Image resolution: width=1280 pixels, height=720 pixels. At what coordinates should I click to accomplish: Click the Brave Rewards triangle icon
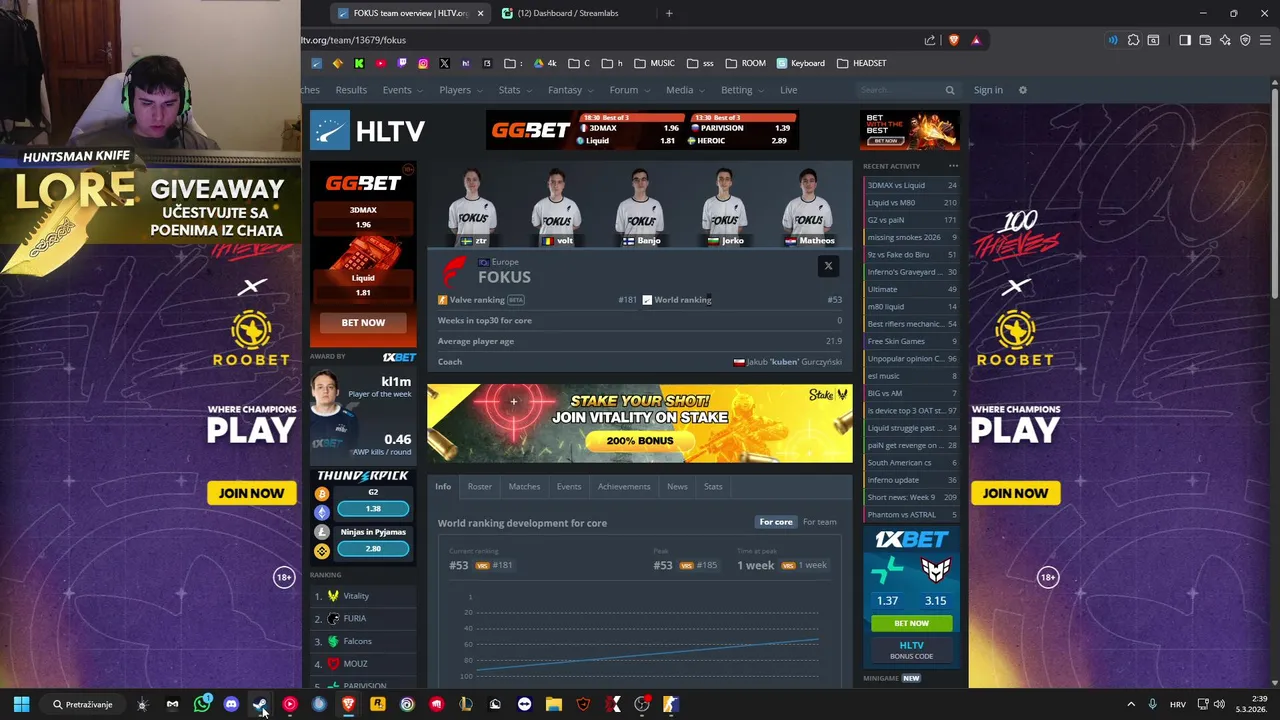point(976,40)
